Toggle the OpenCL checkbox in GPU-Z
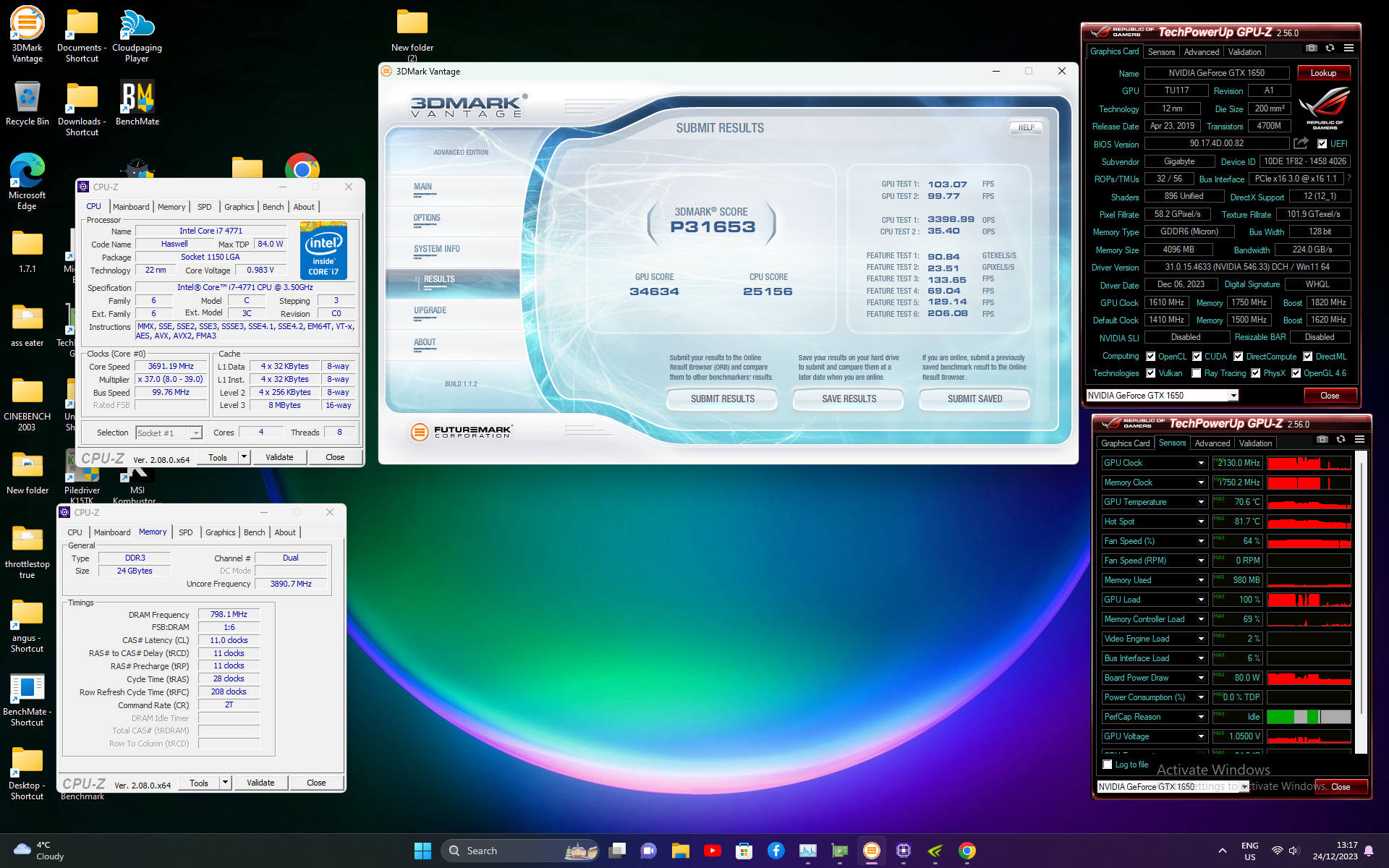Screen dimensions: 1389x868 pos(1150,357)
